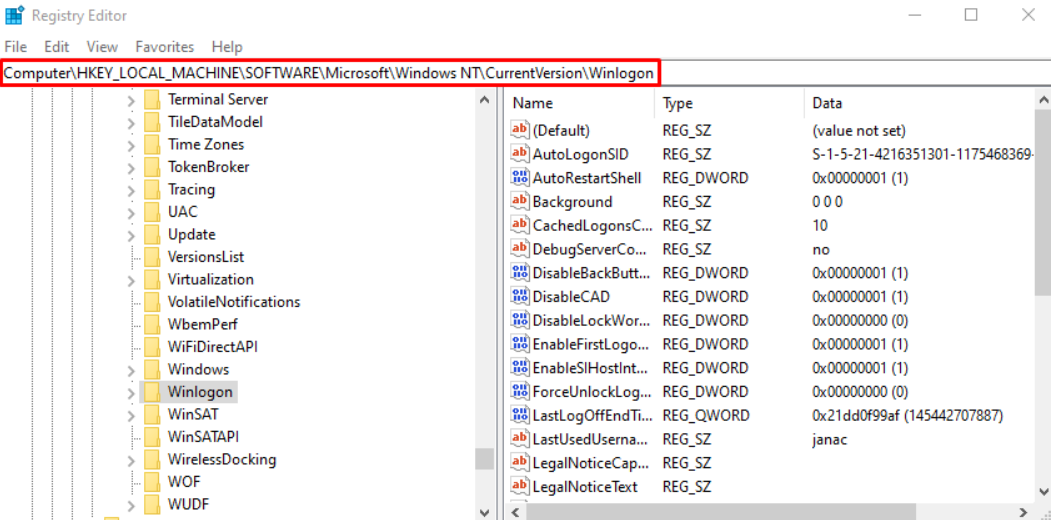This screenshot has width=1051, height=520.
Task: Select the ForceUnlockLog... DWORD icon
Action: point(519,391)
